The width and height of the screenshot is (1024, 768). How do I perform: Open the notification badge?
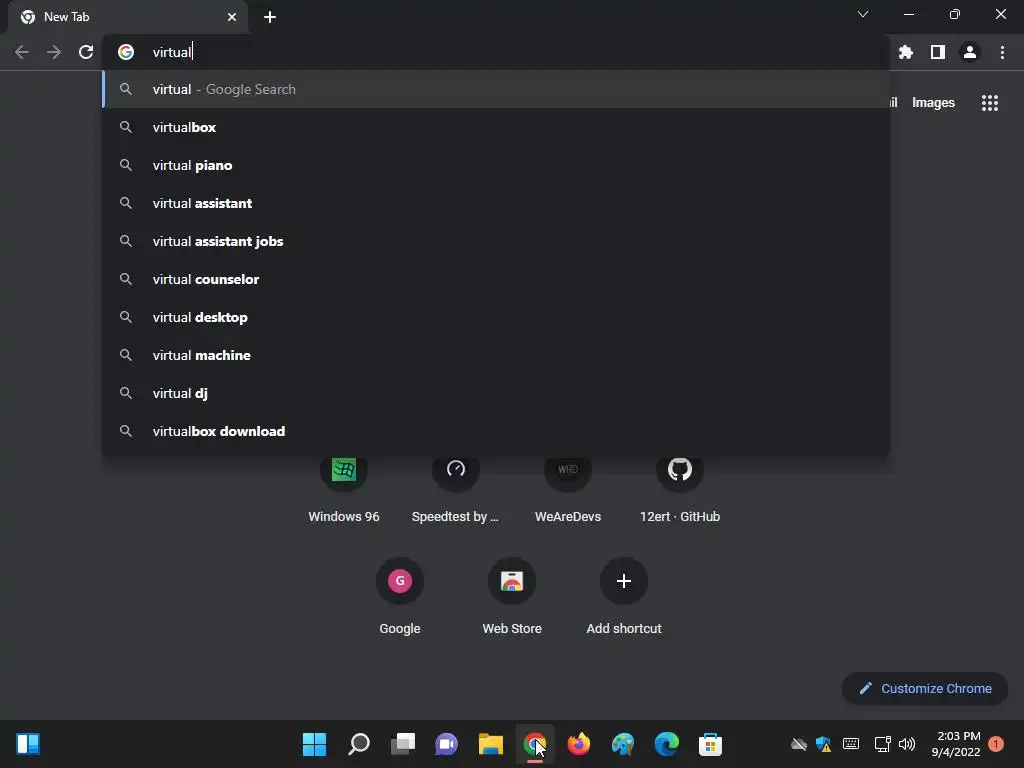[996, 744]
